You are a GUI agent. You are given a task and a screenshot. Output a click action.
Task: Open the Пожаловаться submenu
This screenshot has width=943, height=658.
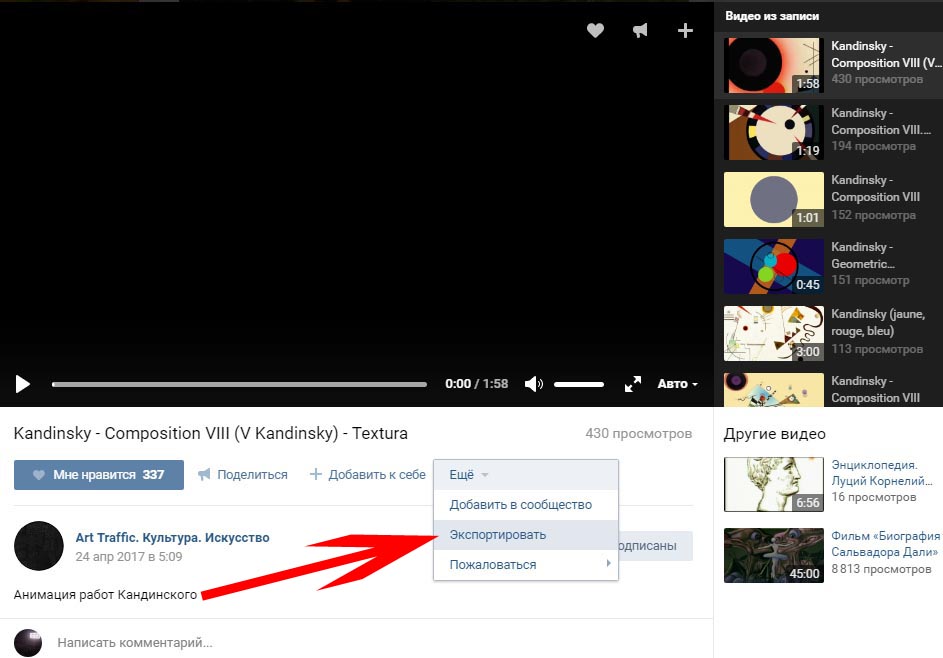click(x=526, y=565)
